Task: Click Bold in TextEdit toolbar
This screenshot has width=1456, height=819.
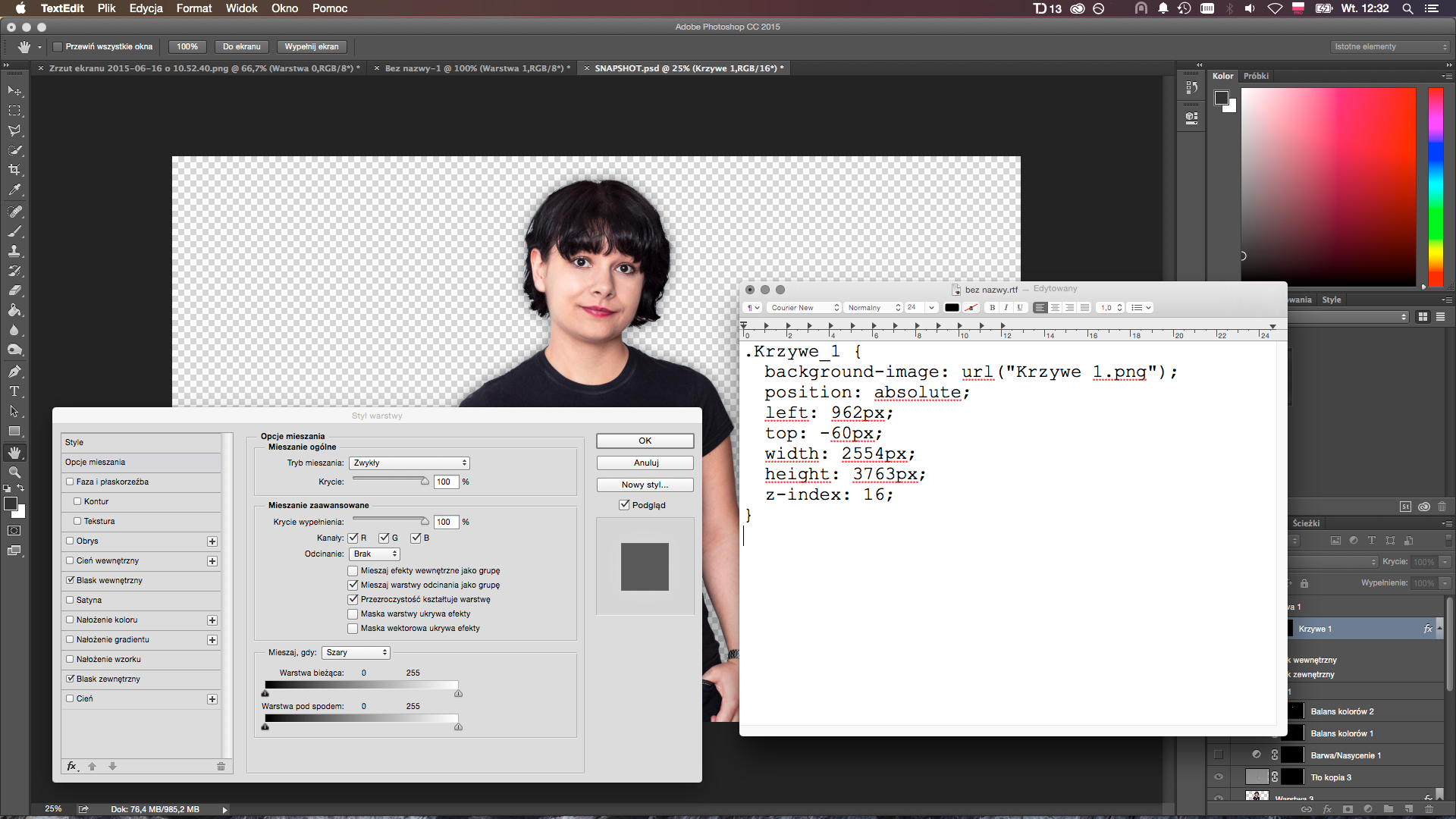Action: (992, 308)
